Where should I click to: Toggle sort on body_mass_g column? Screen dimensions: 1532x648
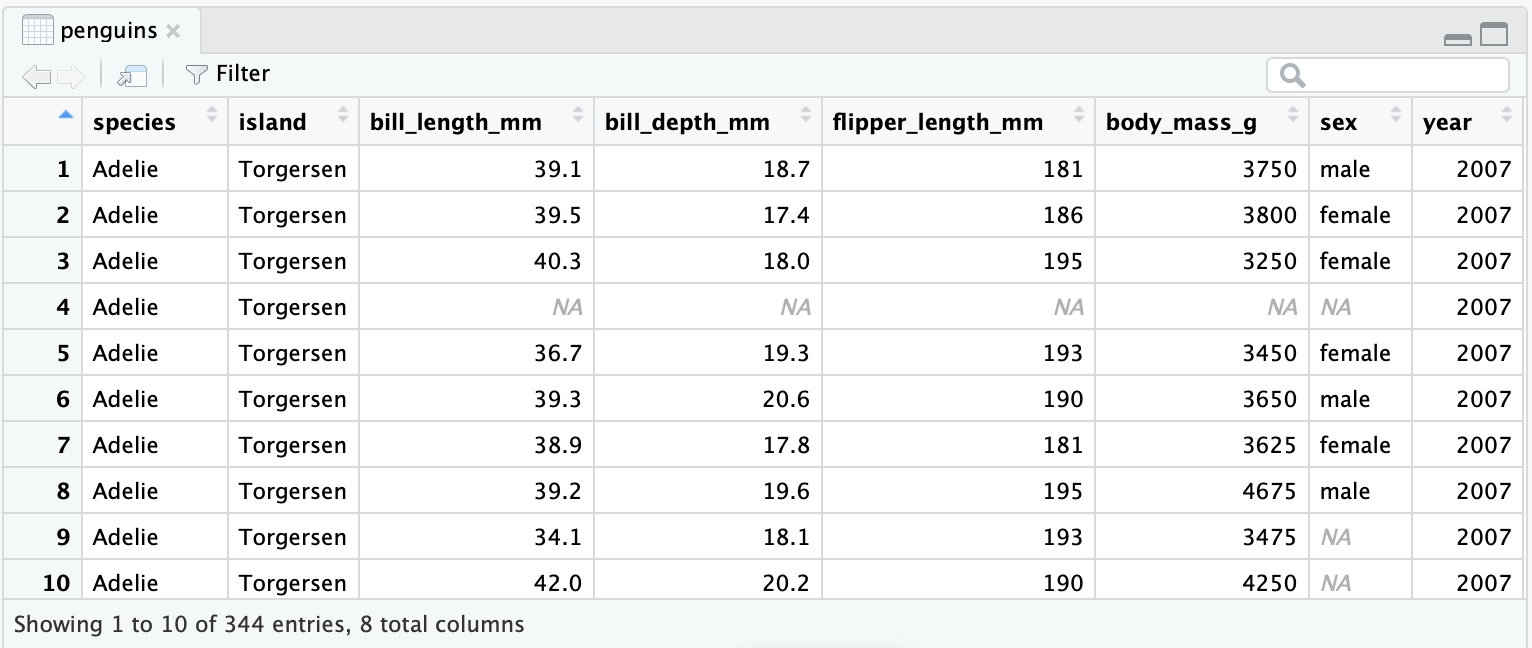click(x=1293, y=115)
